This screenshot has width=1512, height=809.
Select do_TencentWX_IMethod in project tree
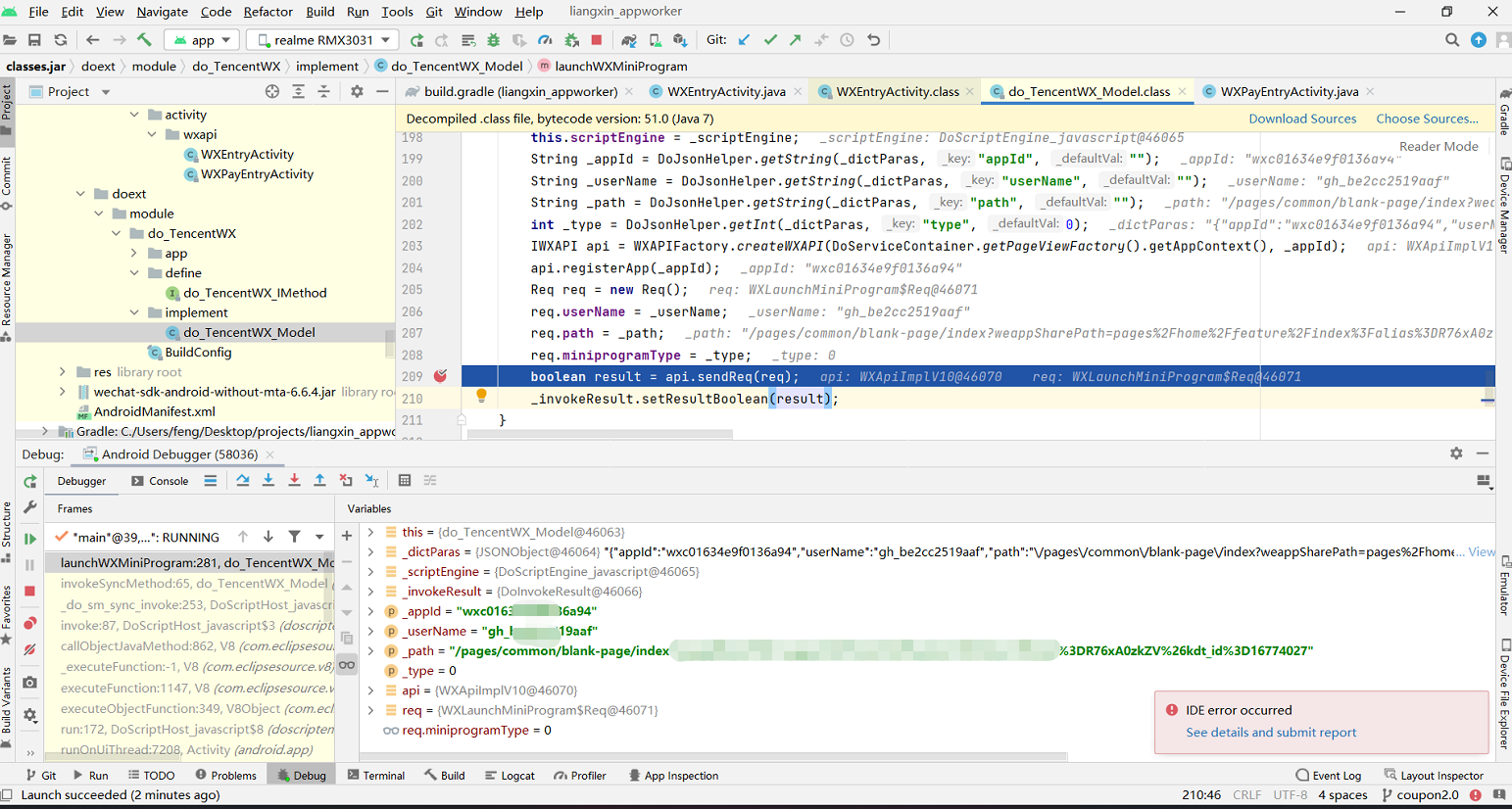[x=255, y=293]
